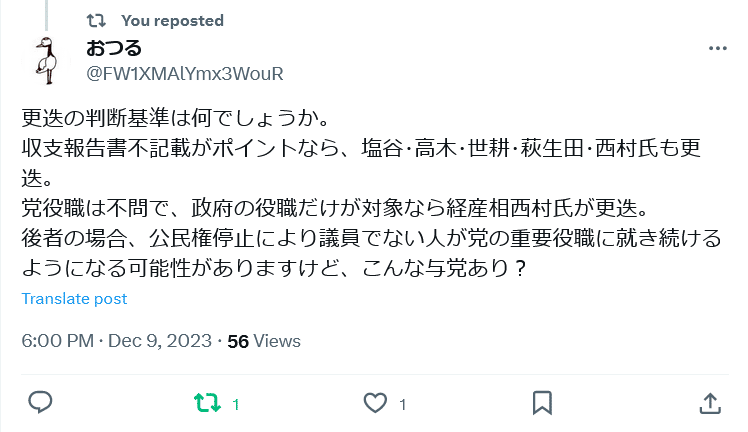The image size is (748, 432).
Task: Open おつる's bird profile avatar
Action: [x=46, y=61]
